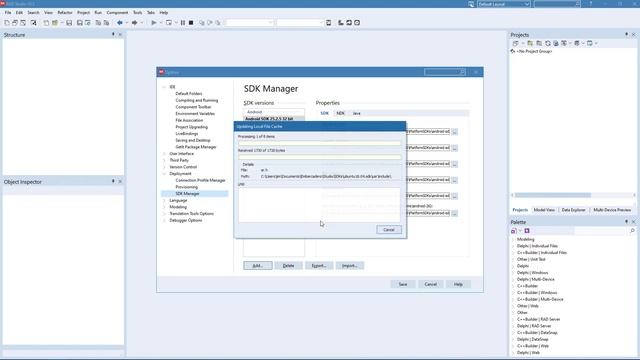
Task: Switch to Java tab in Properties
Action: coord(356,113)
